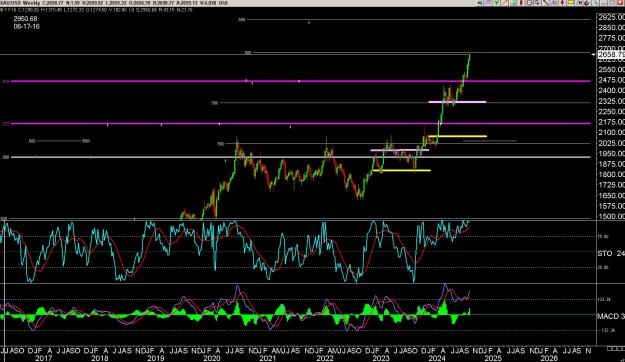
Task: Select the upper yellow line segment near 2075
Action: (458, 136)
